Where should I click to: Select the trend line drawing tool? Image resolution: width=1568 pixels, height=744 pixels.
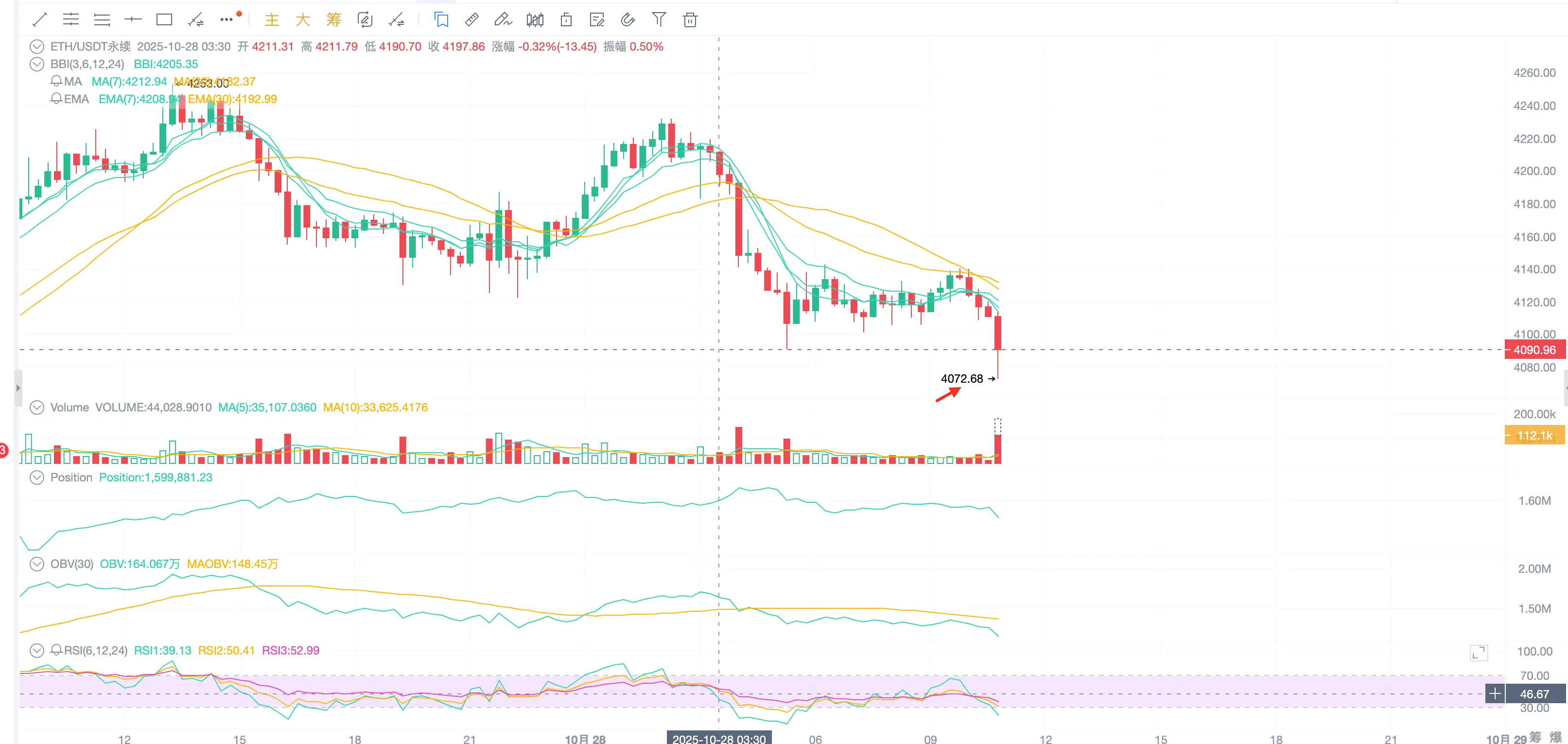[39, 20]
